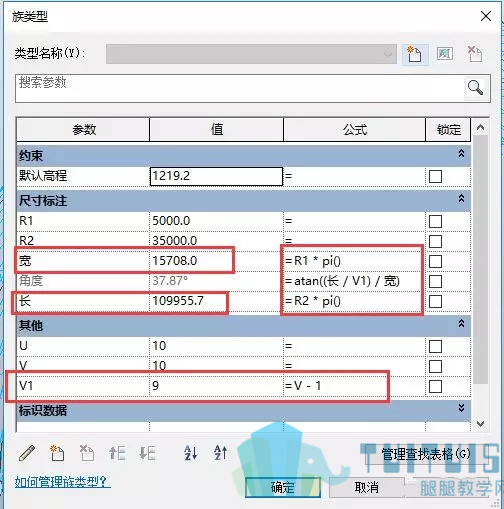Toggle lock checkbox for R2
The image size is (504, 509).
tap(435, 241)
